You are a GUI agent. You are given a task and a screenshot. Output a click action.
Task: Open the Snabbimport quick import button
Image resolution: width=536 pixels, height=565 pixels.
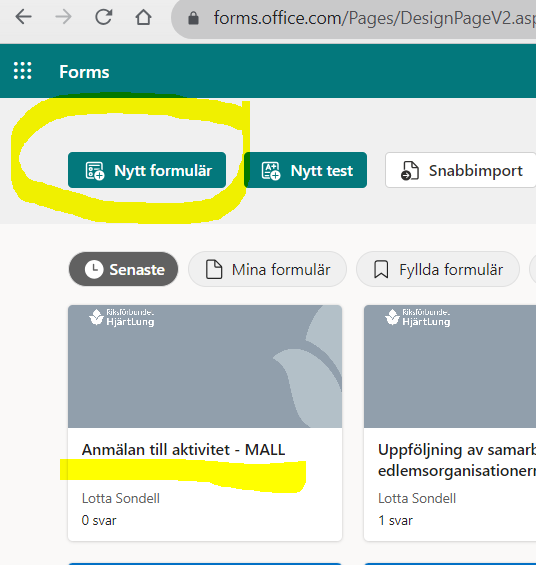(x=461, y=170)
